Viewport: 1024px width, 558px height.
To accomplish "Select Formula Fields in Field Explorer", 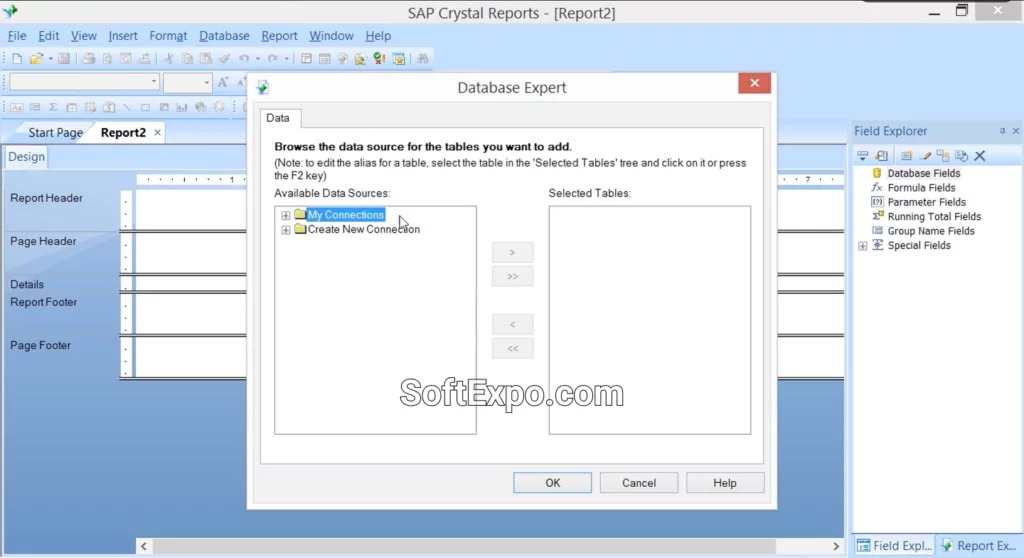I will click(921, 188).
